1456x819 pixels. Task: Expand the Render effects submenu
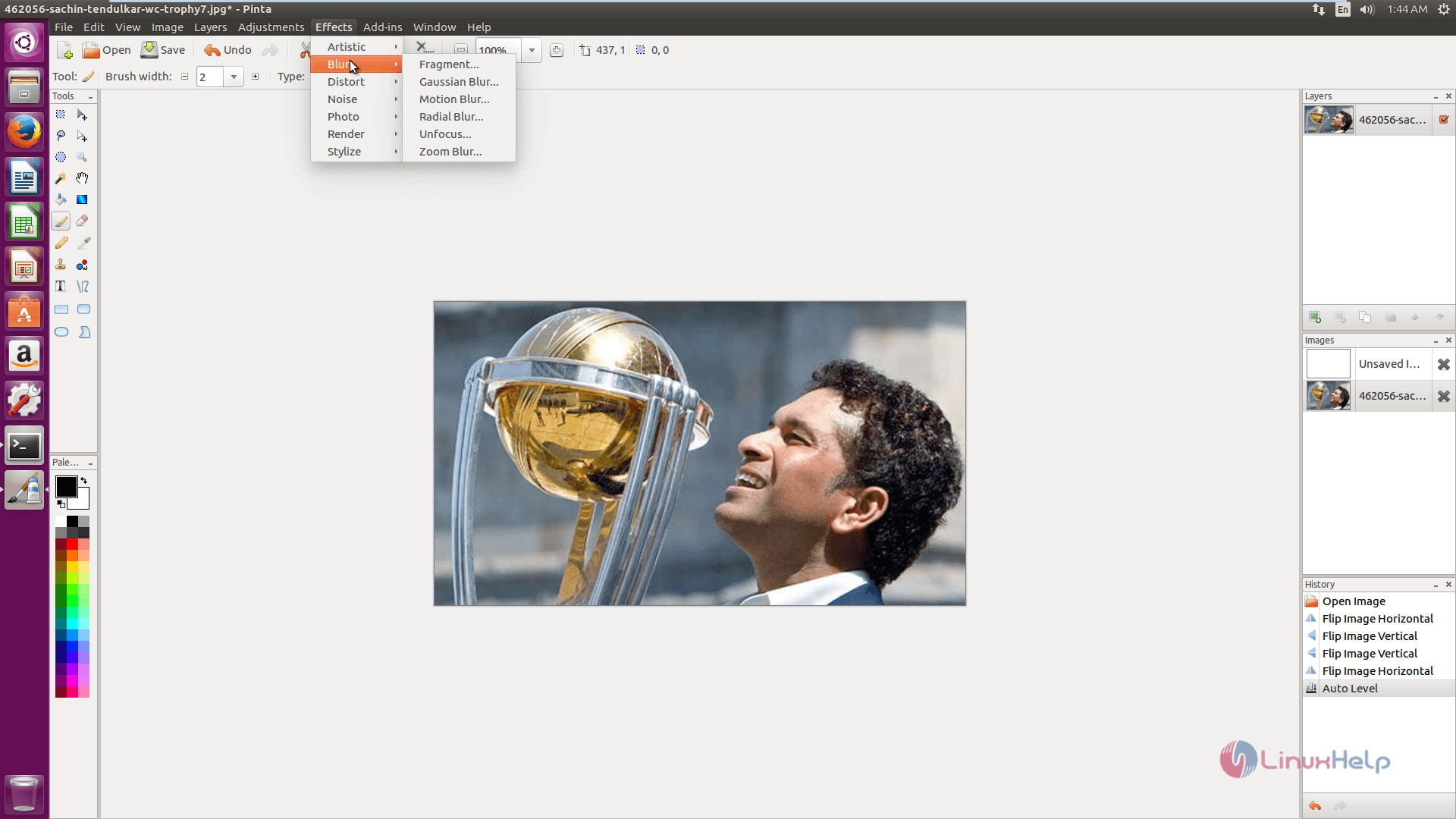(x=356, y=134)
